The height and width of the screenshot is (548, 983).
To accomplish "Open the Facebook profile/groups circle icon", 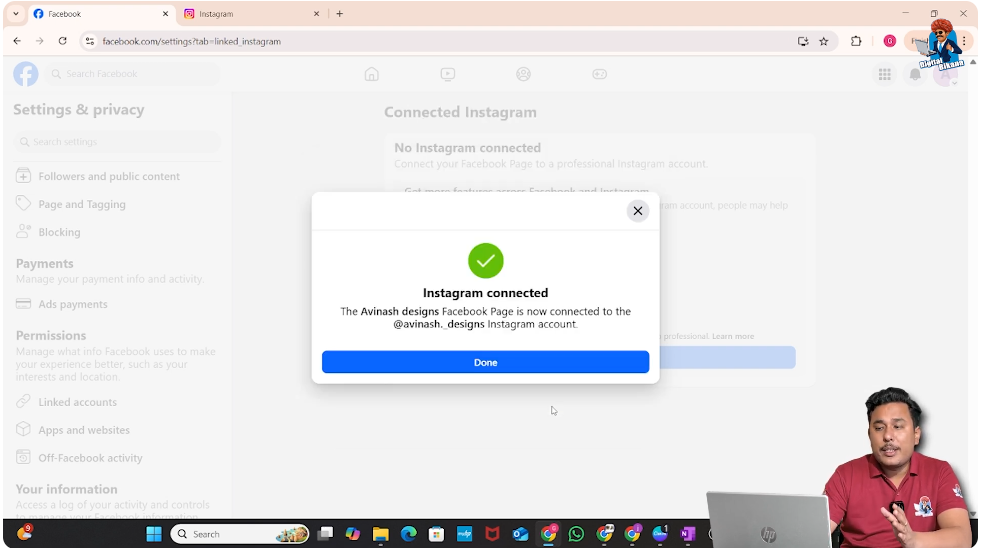I will [x=523, y=74].
